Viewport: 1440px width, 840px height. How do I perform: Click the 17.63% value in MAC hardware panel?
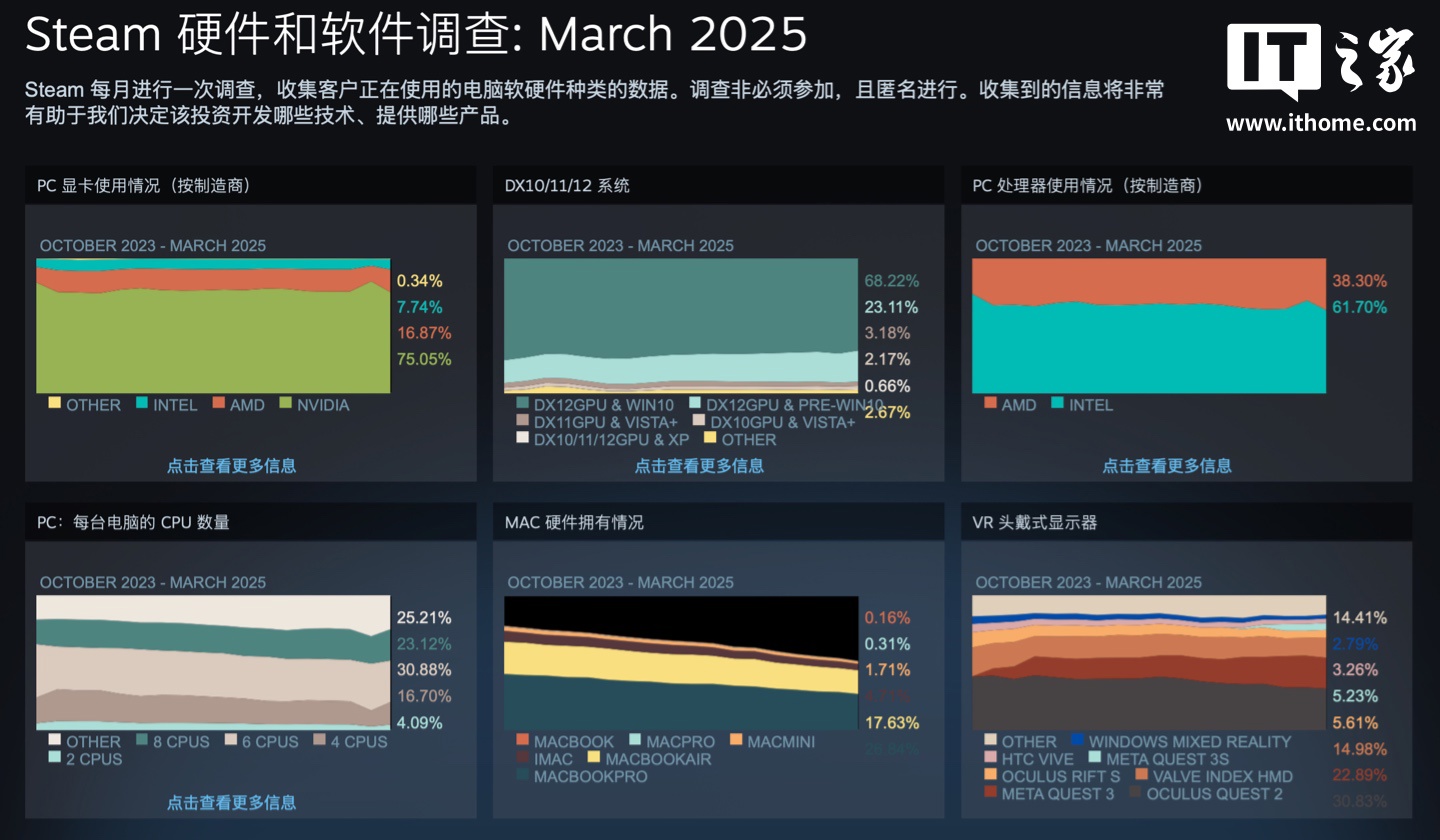892,723
